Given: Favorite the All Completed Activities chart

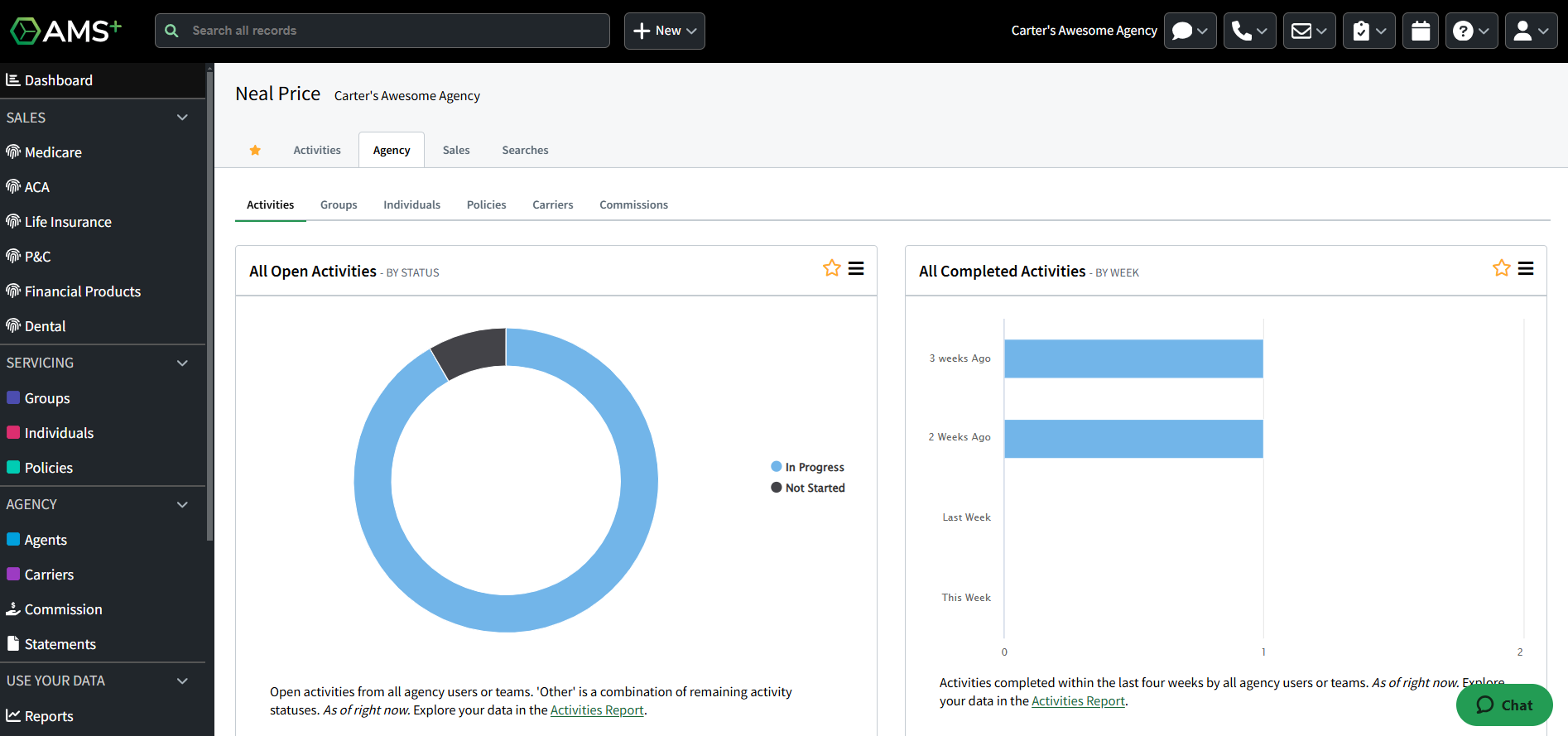Looking at the screenshot, I should coord(1502,268).
